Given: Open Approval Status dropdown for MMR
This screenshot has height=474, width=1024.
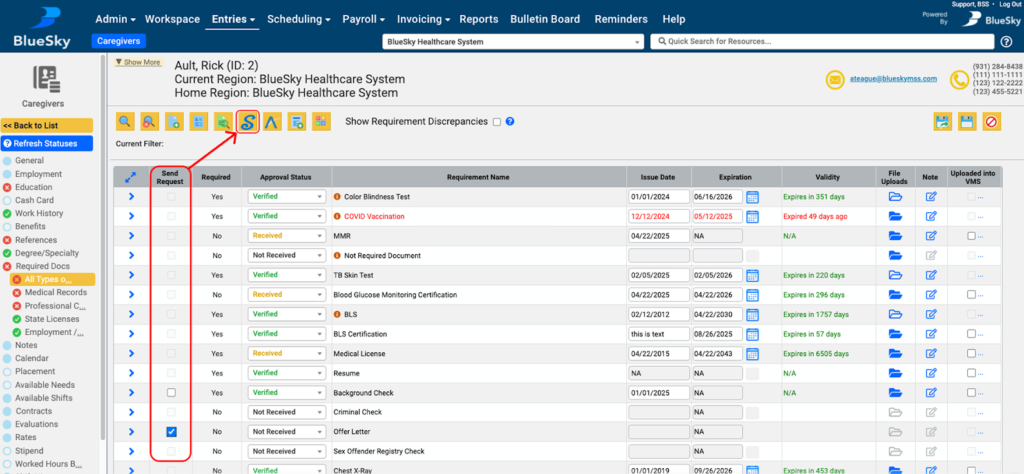Looking at the screenshot, I should point(287,236).
